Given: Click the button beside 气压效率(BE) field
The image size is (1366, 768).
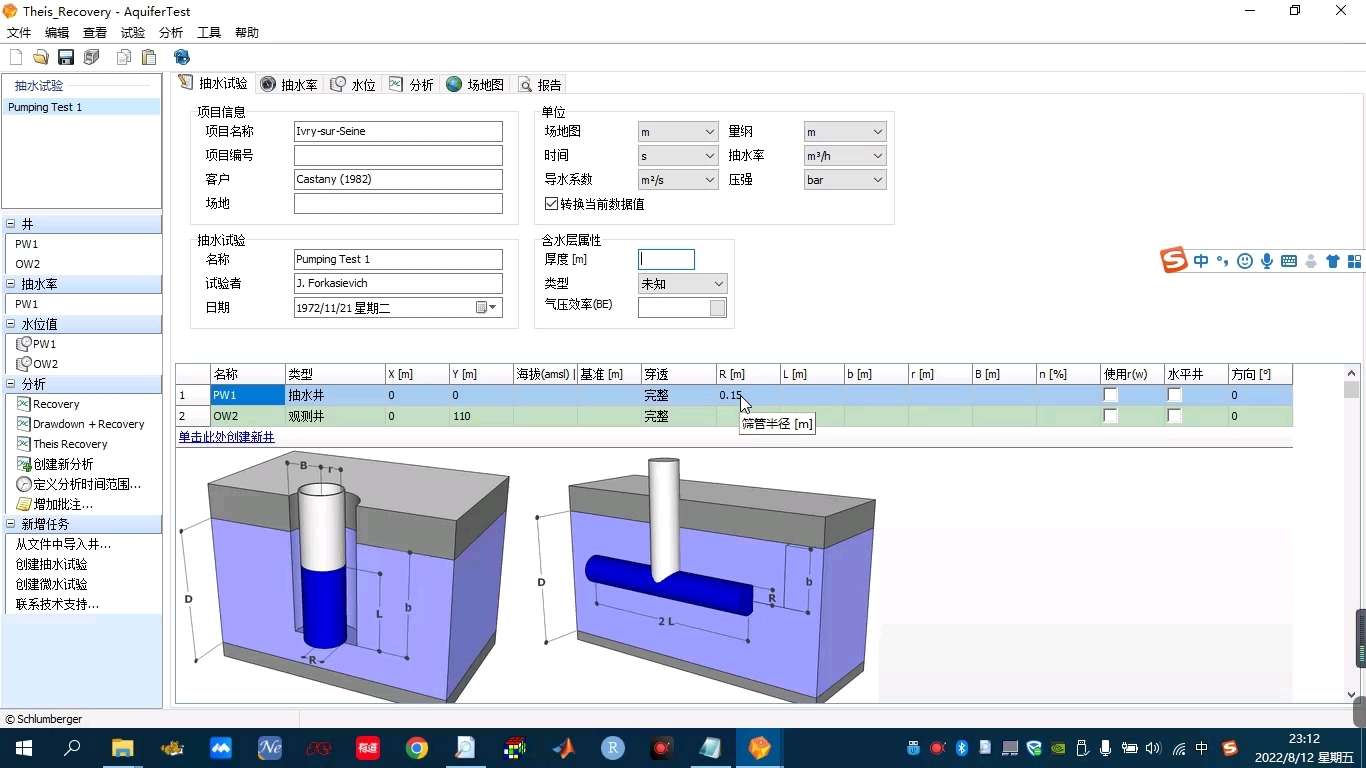Looking at the screenshot, I should 718,308.
